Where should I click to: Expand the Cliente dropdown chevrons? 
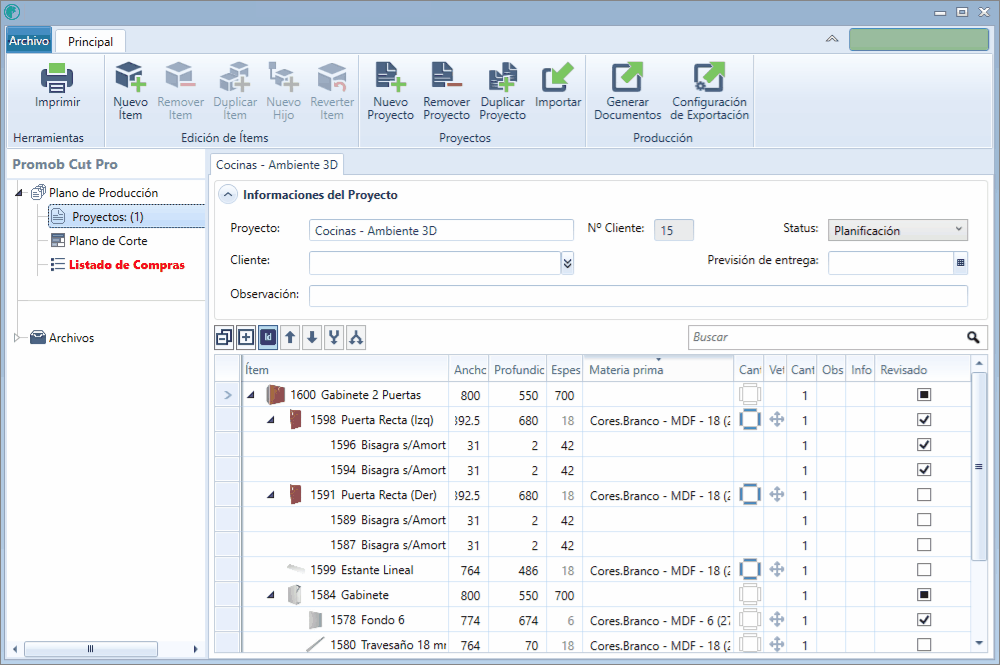coord(567,263)
